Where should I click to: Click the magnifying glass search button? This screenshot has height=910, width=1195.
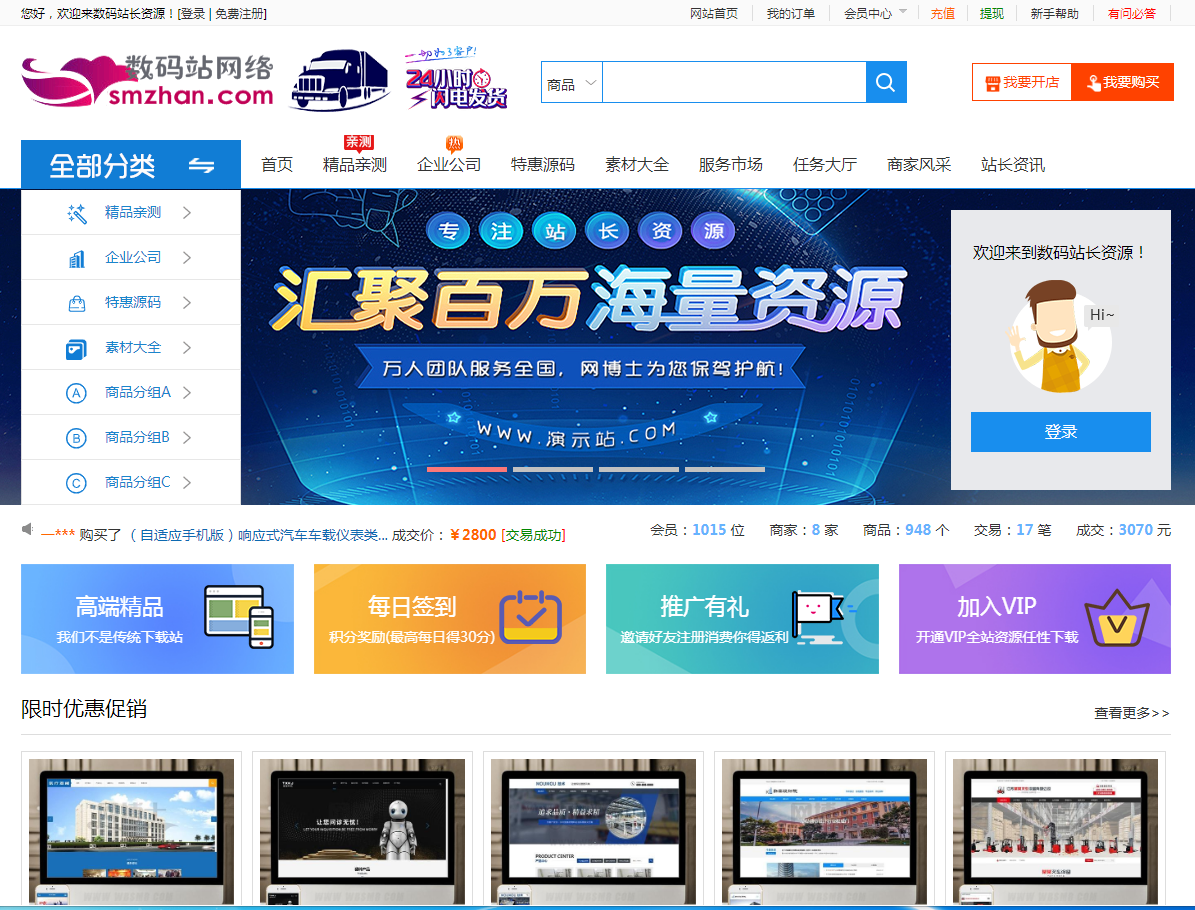point(885,82)
